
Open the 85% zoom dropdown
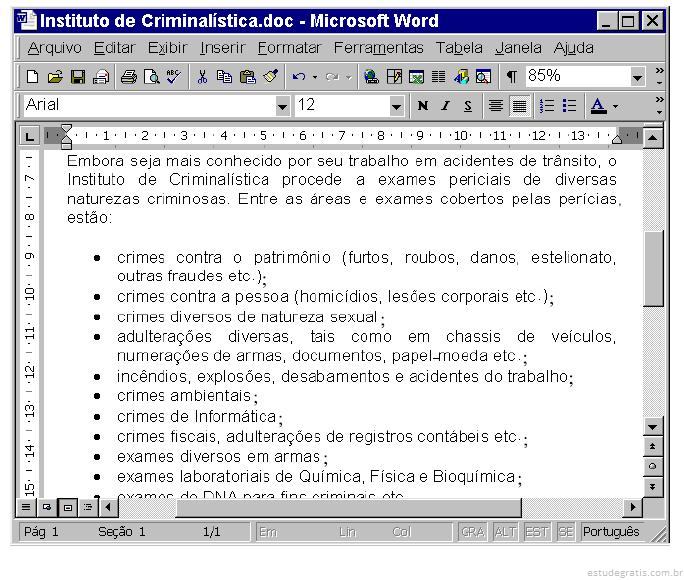click(638, 77)
